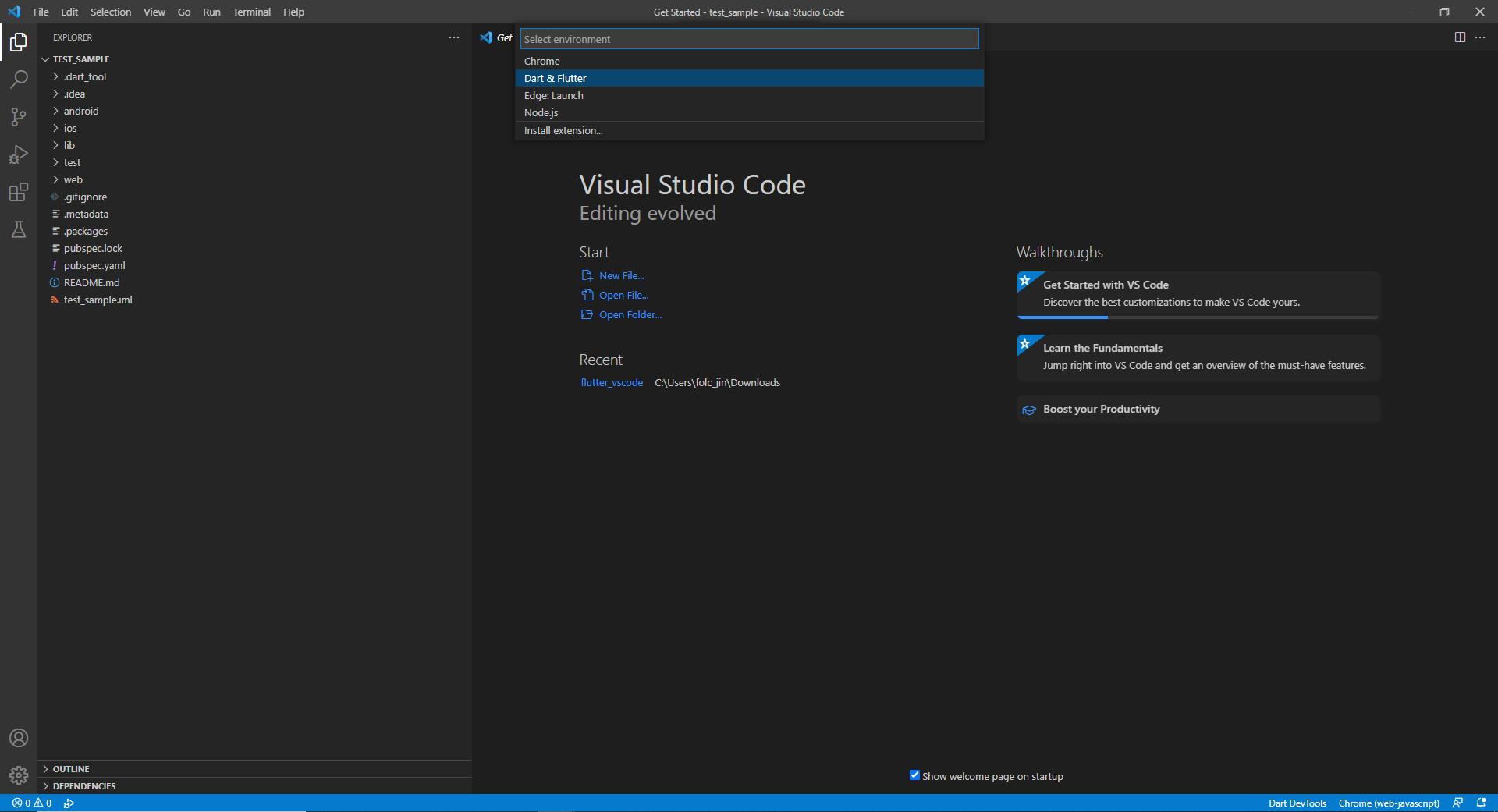Expand the web folder
This screenshot has height=812, width=1498.
click(x=55, y=179)
